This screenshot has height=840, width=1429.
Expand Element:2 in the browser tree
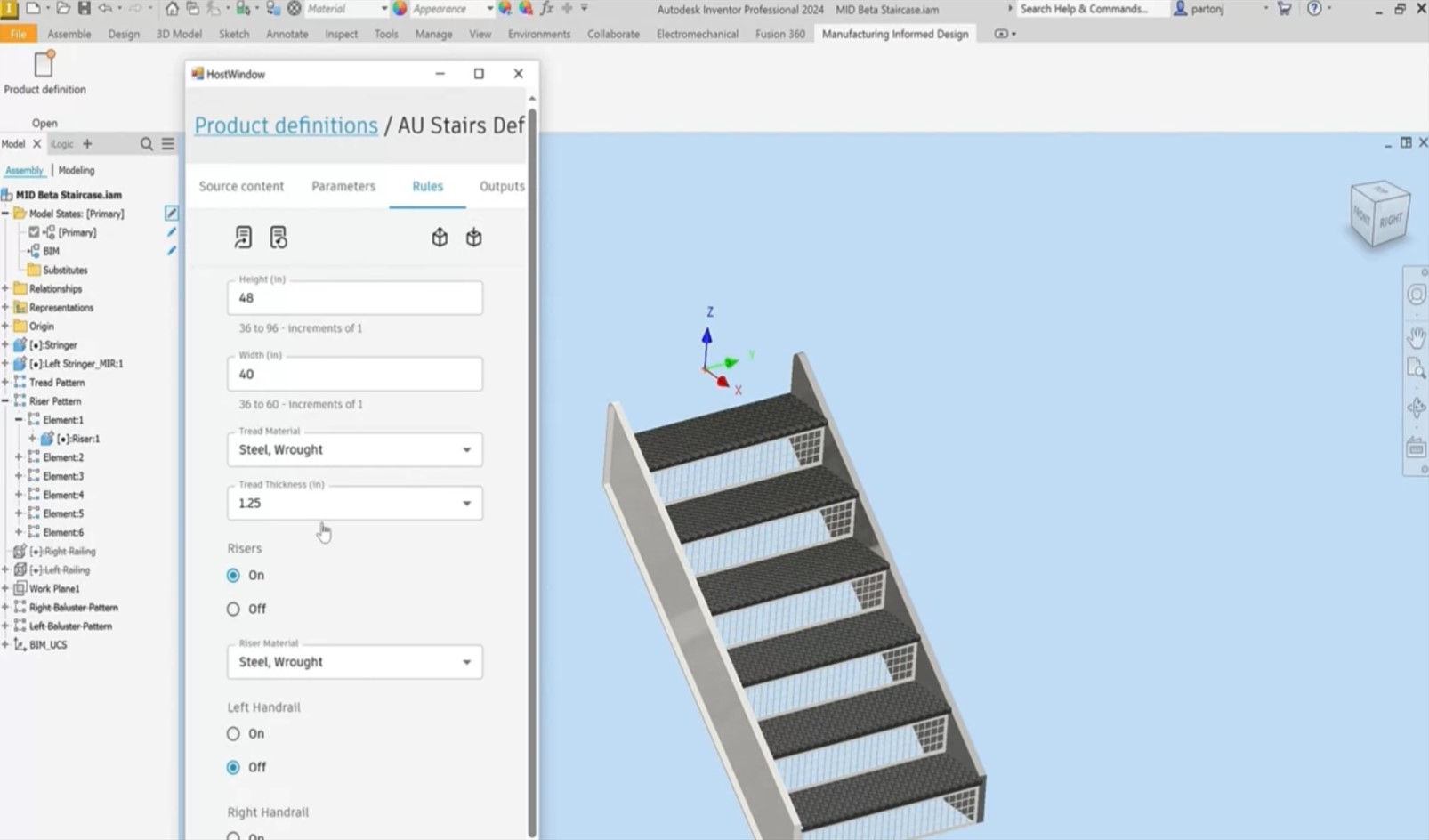19,457
